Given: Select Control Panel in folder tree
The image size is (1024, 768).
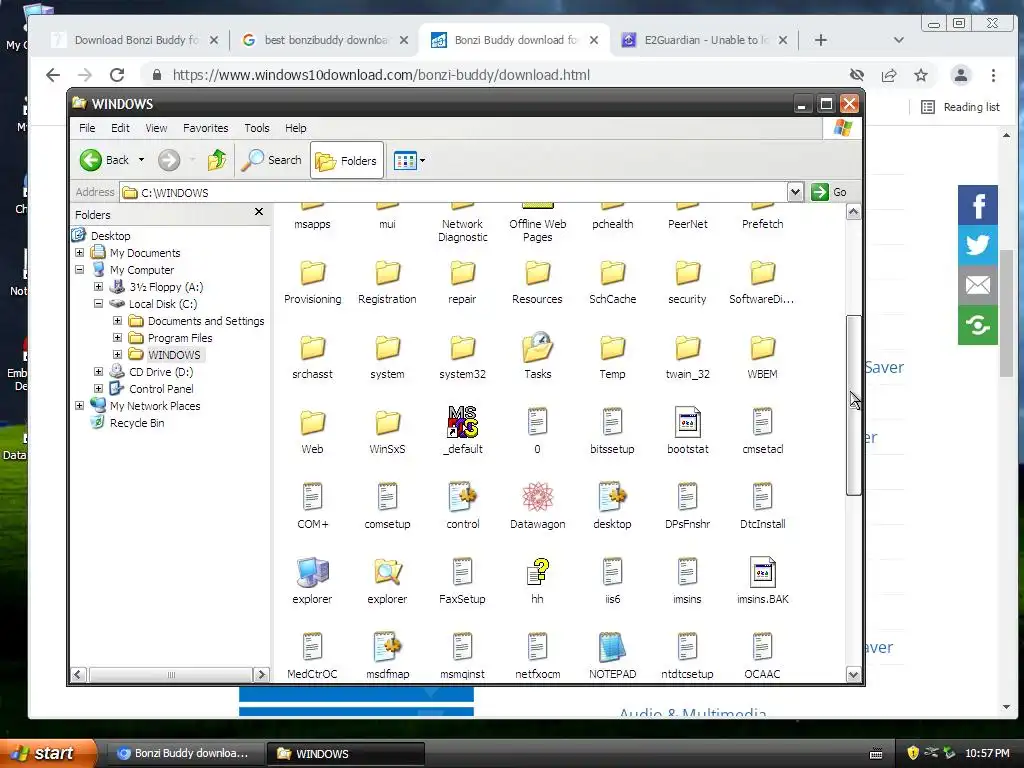Looking at the screenshot, I should pyautogui.click(x=161, y=389).
